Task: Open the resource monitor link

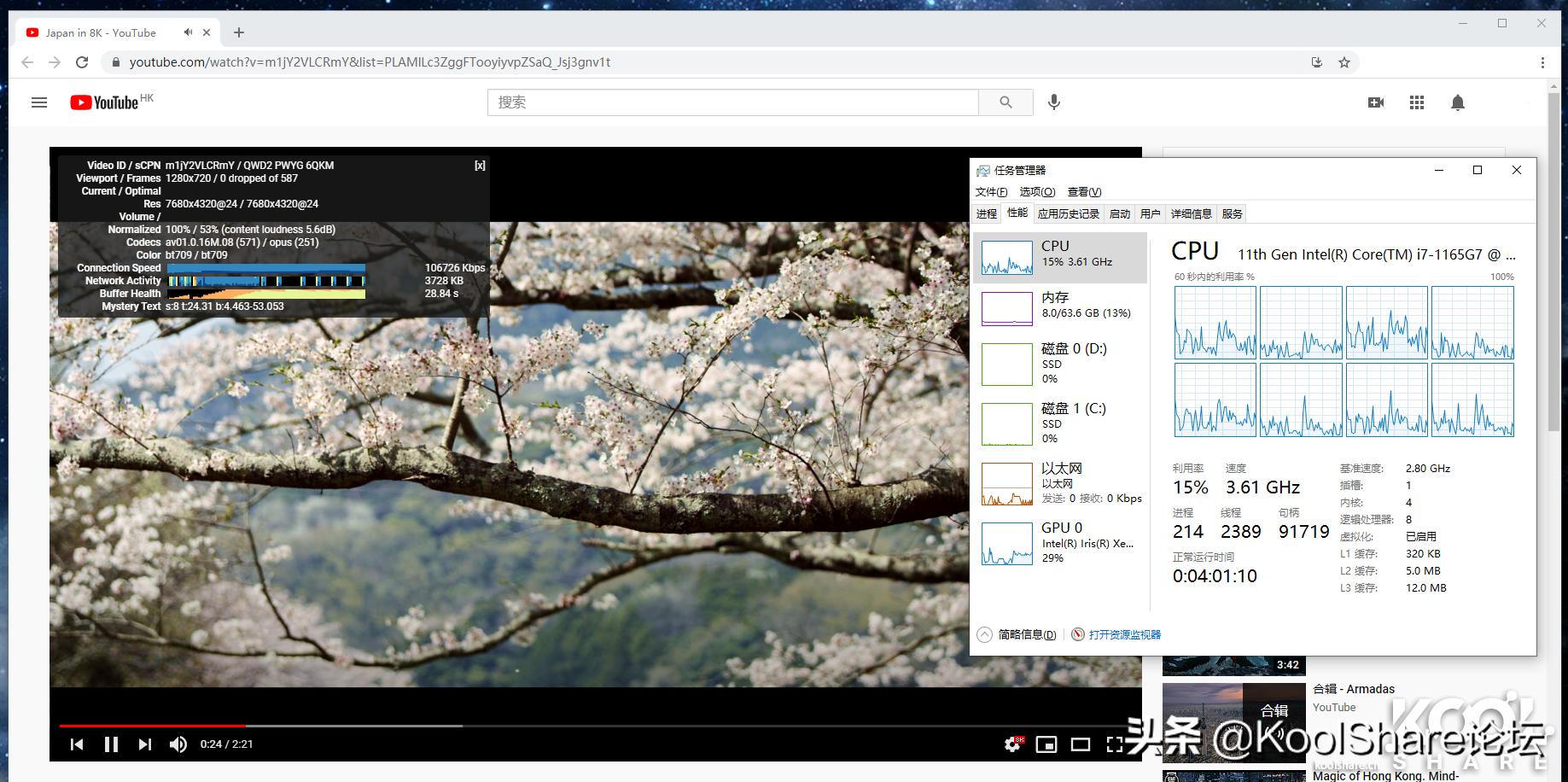Action: [1124, 634]
